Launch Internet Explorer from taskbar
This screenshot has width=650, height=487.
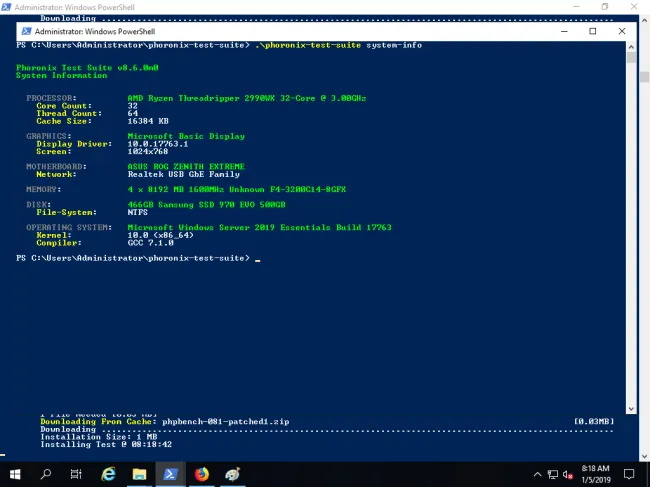tap(108, 474)
